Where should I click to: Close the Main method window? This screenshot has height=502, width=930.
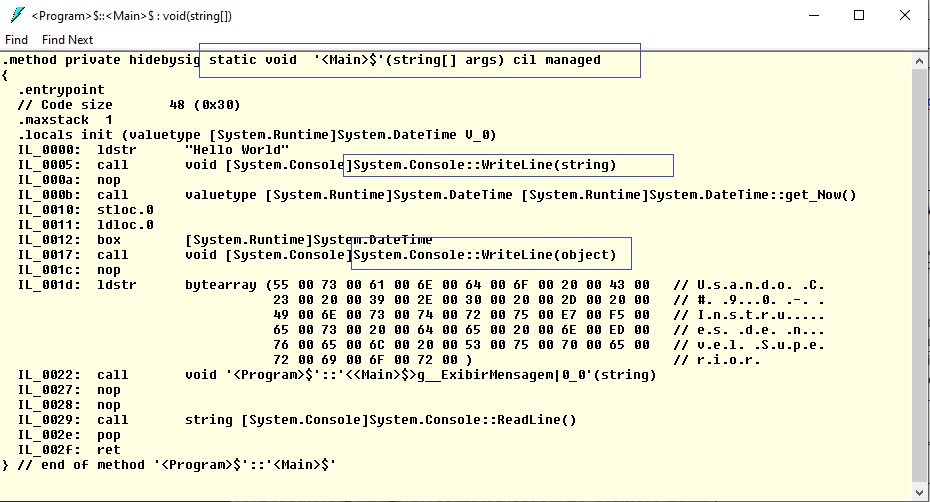coord(904,15)
